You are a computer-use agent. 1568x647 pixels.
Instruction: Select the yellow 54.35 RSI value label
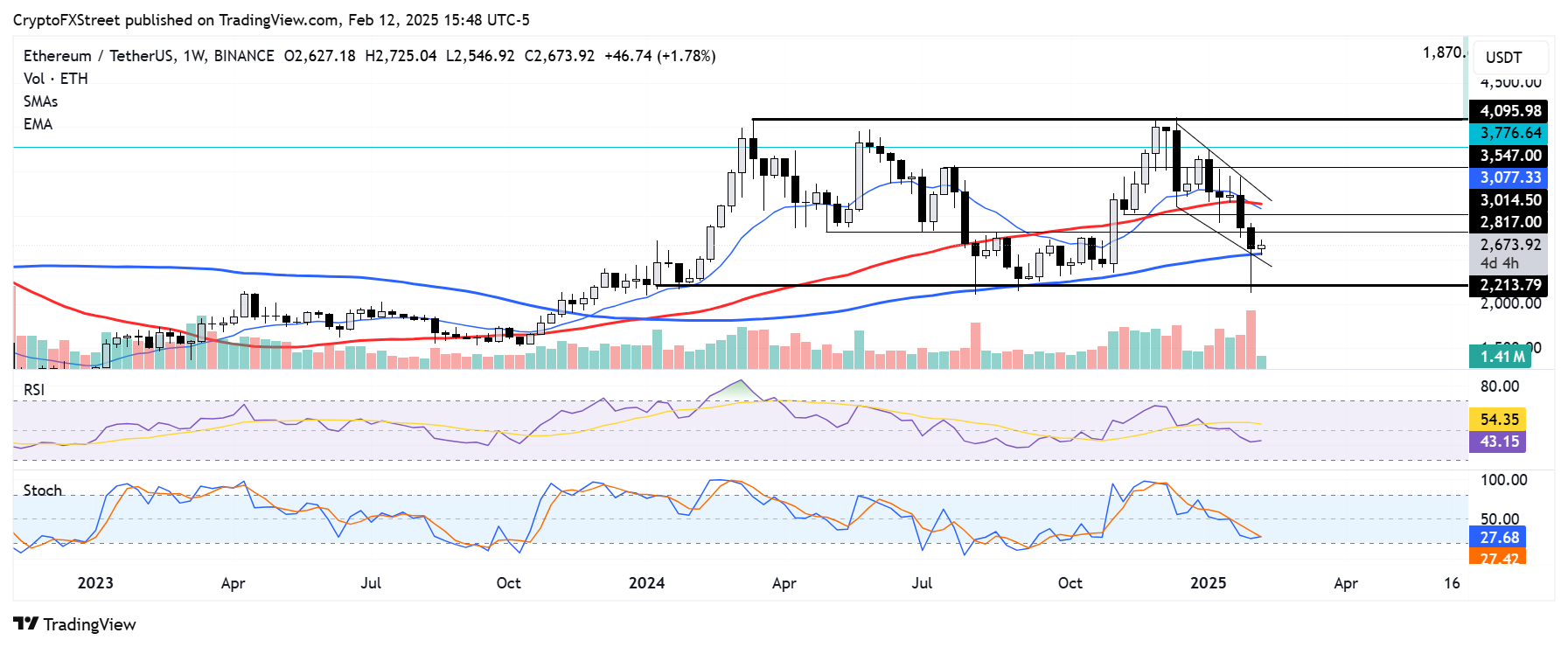pos(1499,420)
